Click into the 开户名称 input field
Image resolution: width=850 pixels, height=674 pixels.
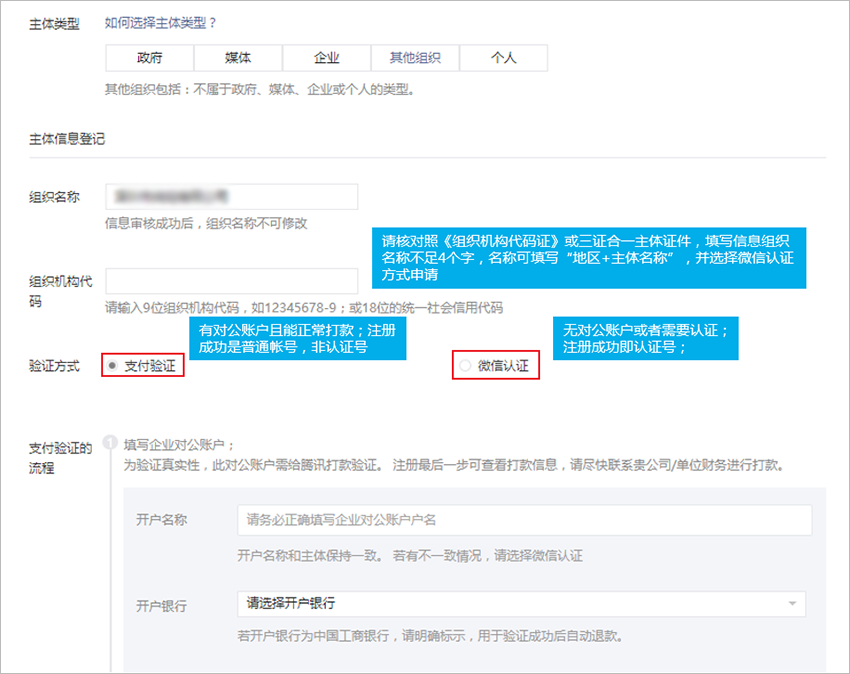coord(524,520)
